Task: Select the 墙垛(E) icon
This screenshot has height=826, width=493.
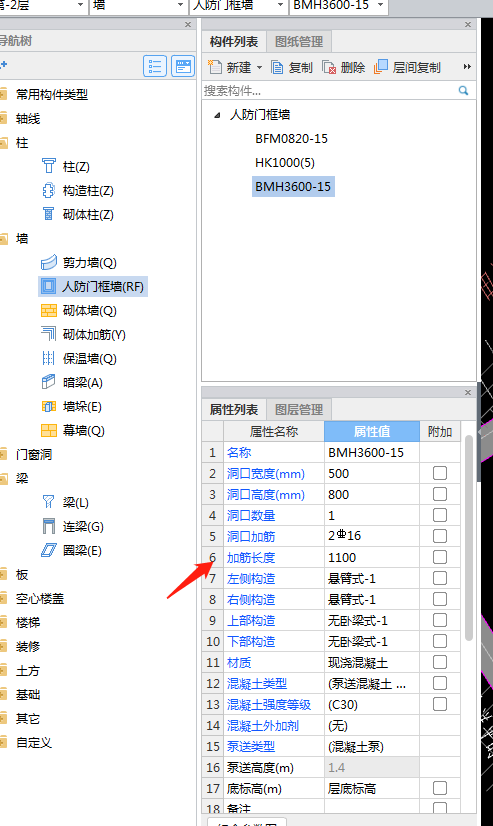Action: [48, 406]
